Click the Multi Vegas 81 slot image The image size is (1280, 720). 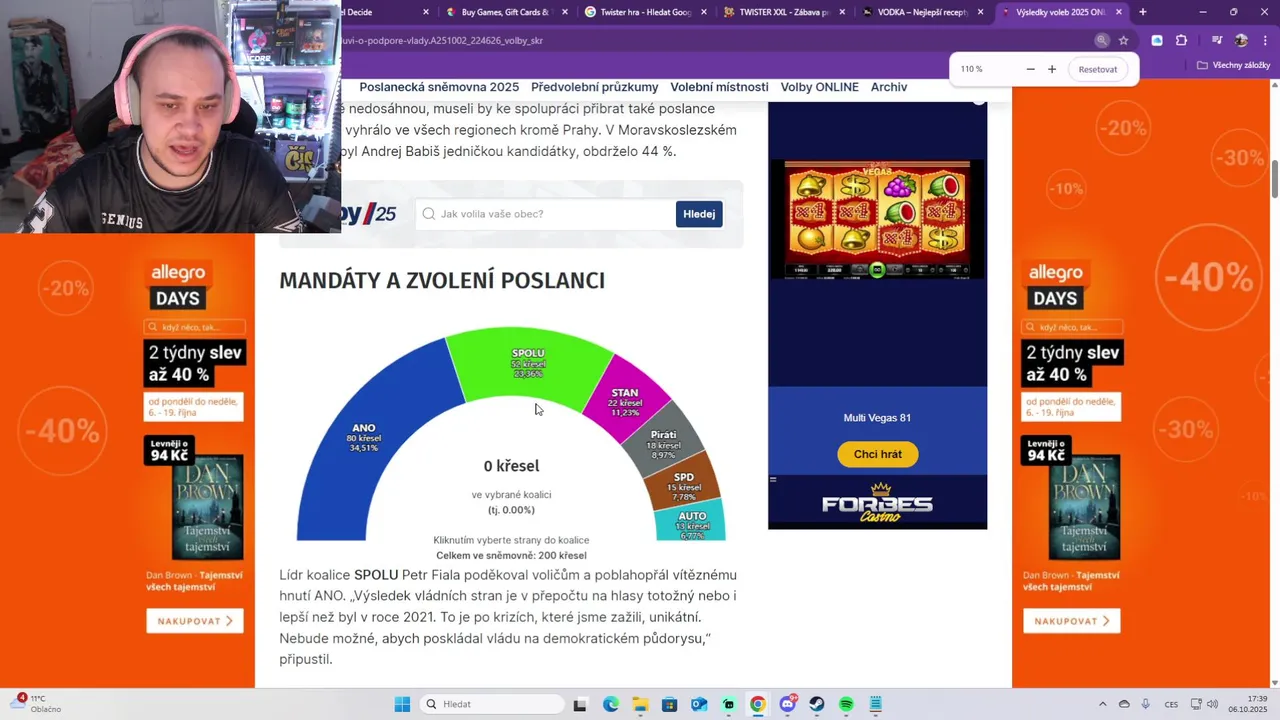click(877, 219)
